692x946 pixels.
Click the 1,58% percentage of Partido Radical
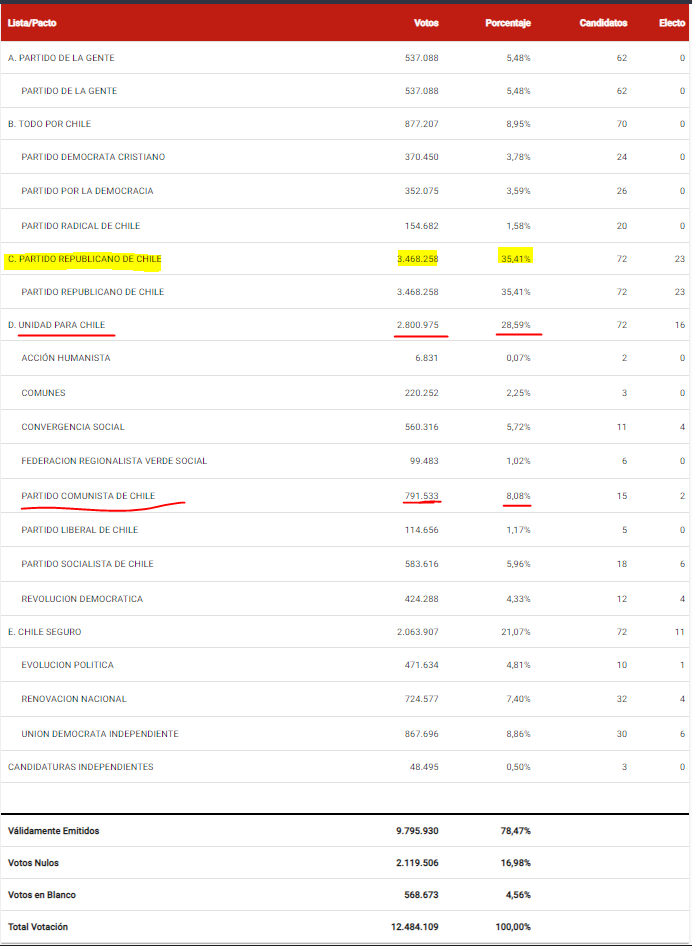519,226
